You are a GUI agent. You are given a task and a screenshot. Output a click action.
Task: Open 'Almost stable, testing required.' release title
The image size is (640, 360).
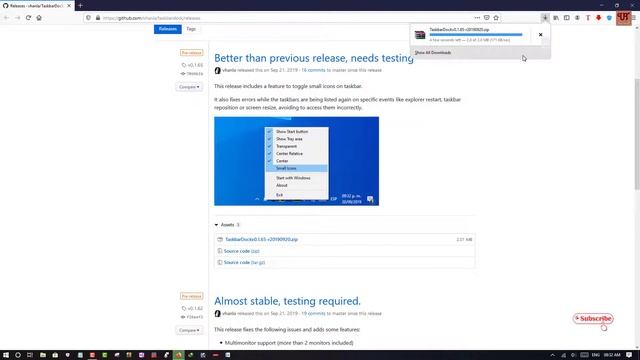coord(287,301)
